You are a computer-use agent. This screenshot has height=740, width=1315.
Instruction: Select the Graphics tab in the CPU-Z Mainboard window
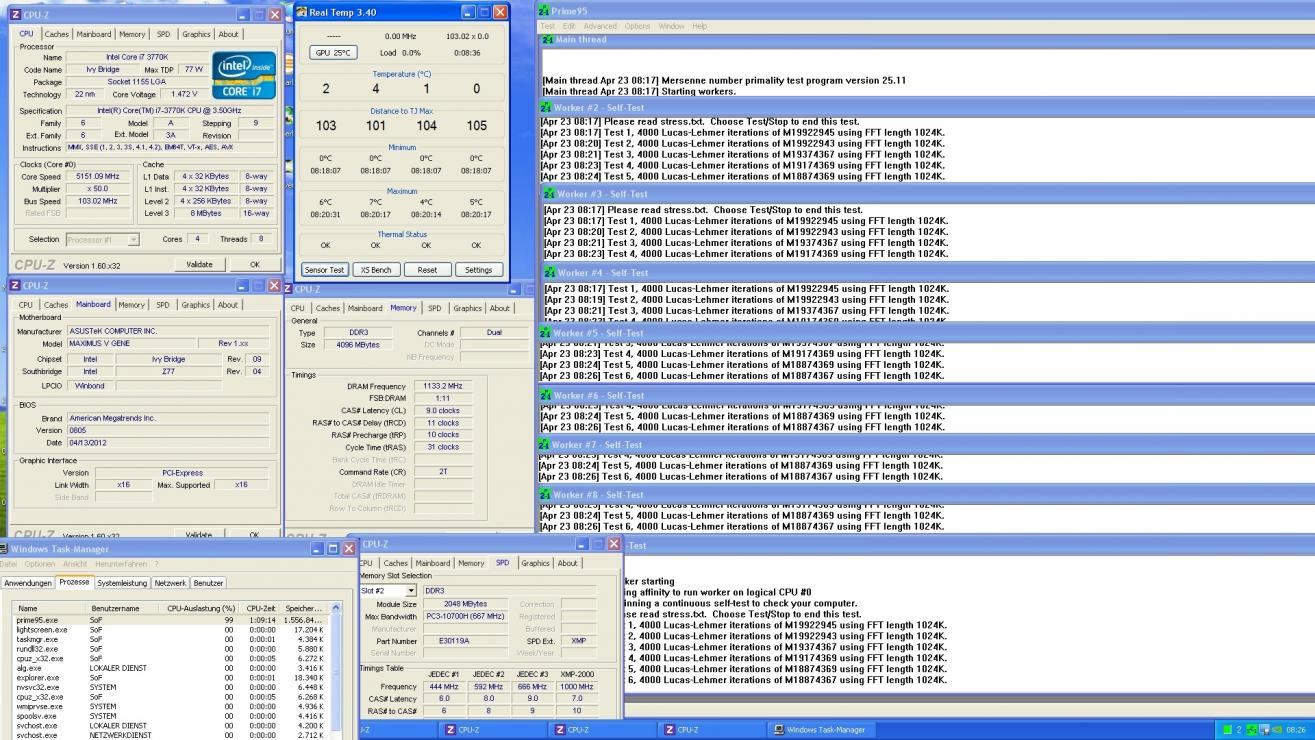pyautogui.click(x=195, y=305)
